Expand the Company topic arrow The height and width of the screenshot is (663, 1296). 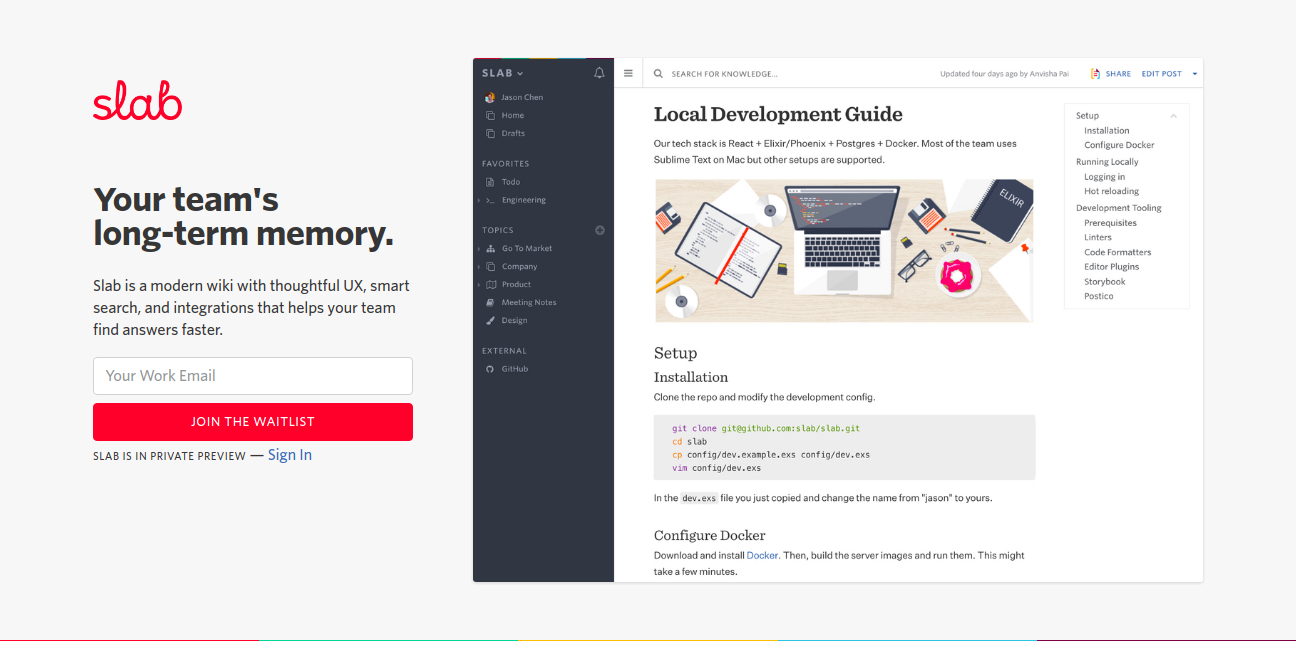pos(479,267)
